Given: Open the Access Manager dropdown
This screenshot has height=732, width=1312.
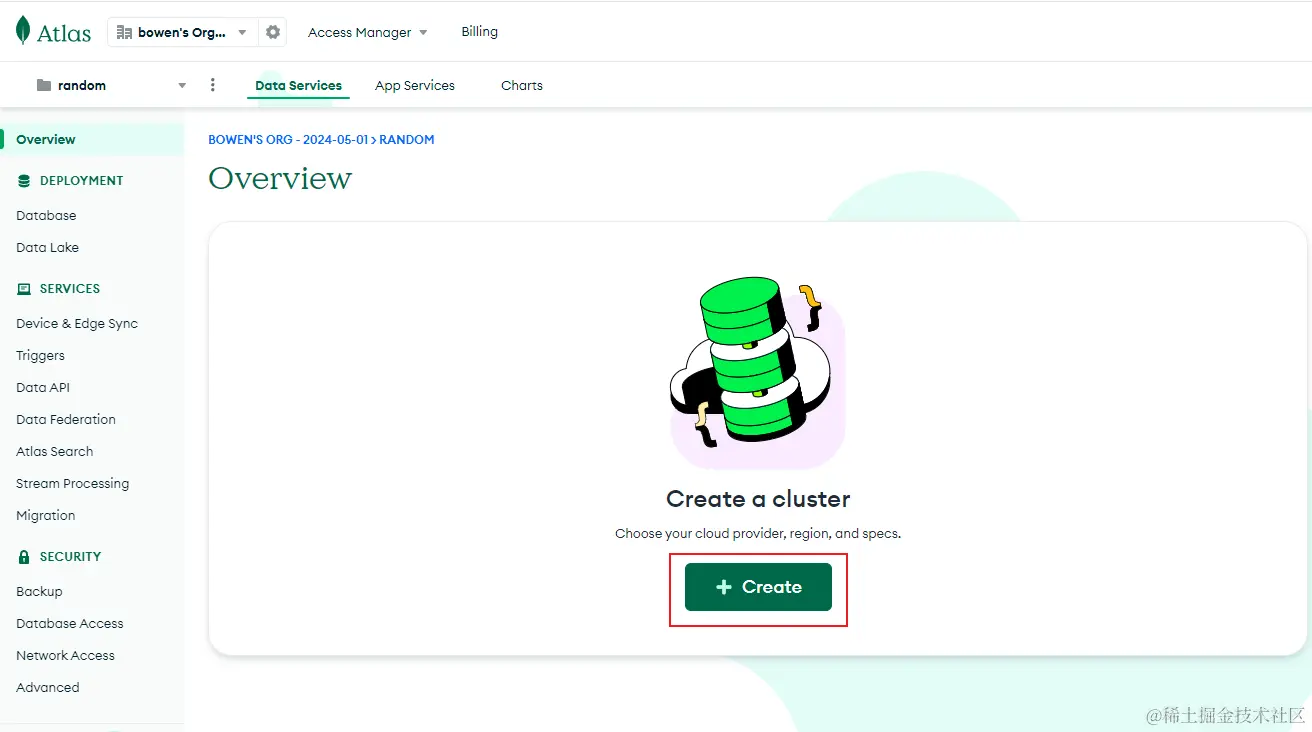Looking at the screenshot, I should (x=367, y=32).
